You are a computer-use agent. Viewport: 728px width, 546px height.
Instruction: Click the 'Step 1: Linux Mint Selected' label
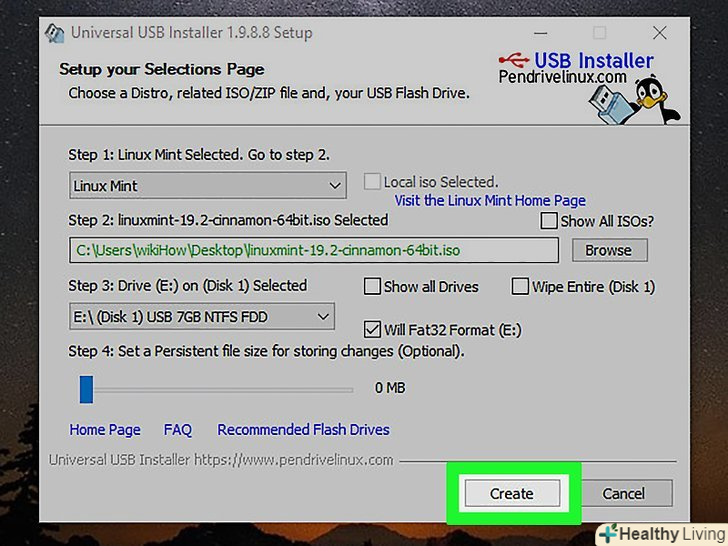click(x=199, y=155)
